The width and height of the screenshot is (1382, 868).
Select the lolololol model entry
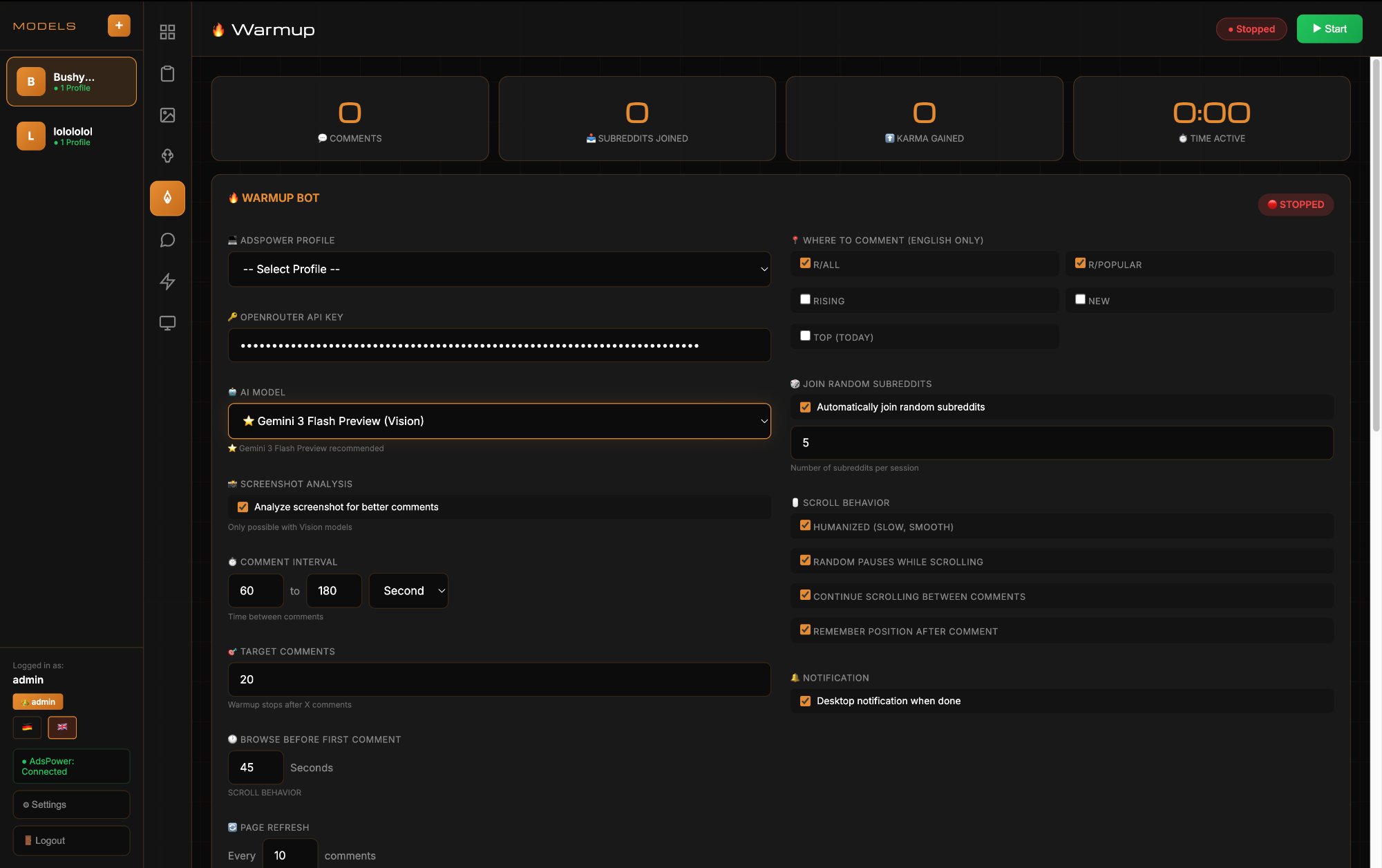click(x=71, y=136)
